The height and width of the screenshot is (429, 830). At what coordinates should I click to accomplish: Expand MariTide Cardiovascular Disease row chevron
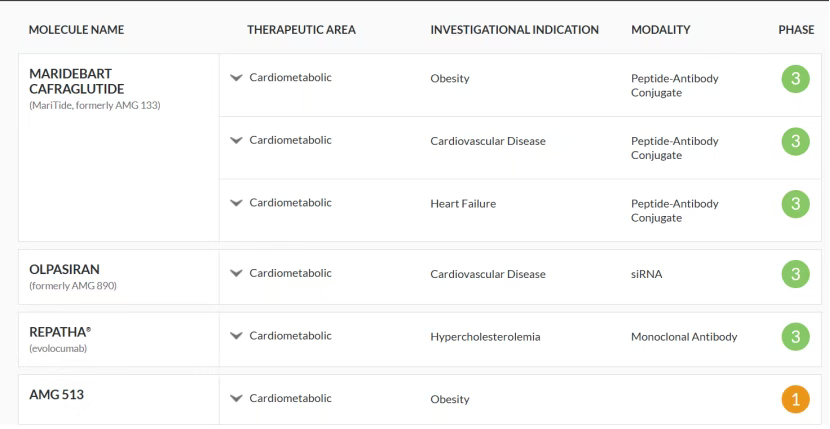pyautogui.click(x=237, y=141)
